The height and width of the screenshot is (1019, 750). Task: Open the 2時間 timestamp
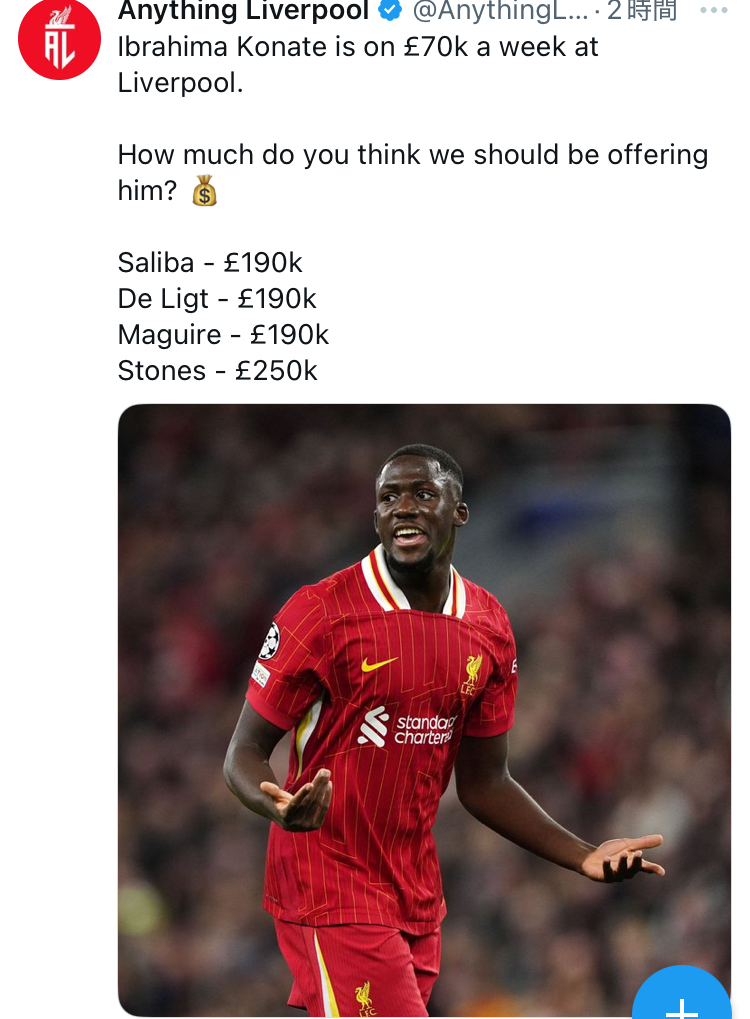click(x=642, y=10)
